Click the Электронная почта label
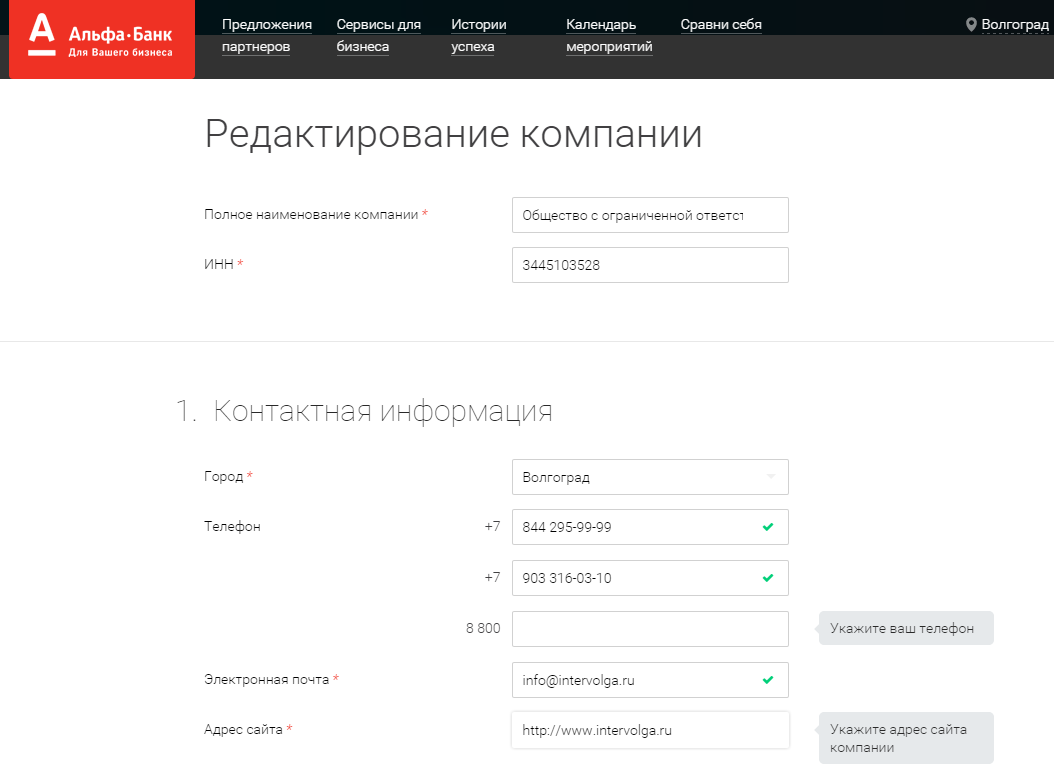The image size is (1054, 769). click(x=267, y=680)
